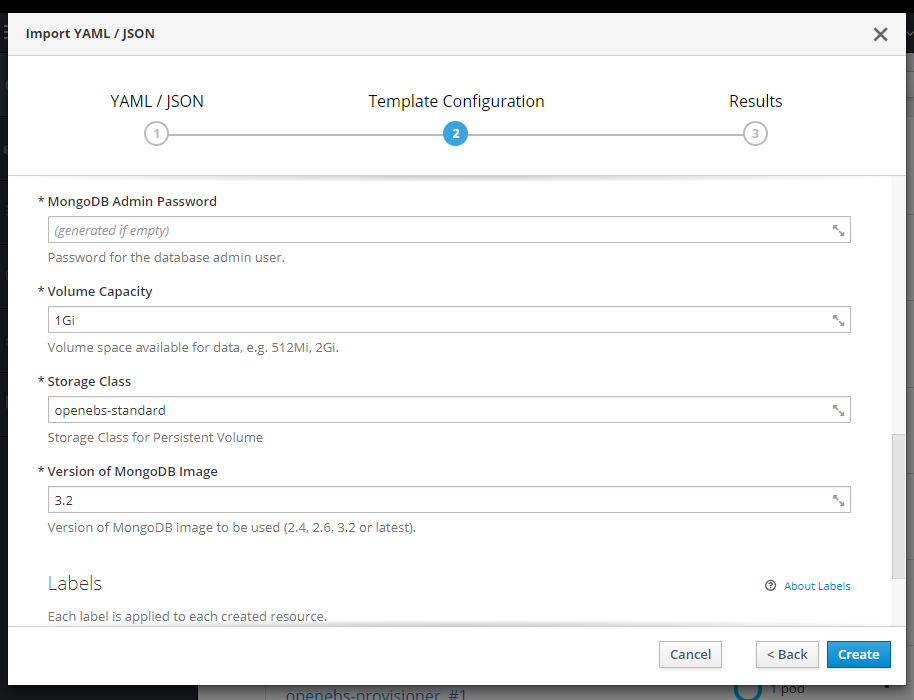Click the Import YAML / JSON dialog title

(x=90, y=34)
